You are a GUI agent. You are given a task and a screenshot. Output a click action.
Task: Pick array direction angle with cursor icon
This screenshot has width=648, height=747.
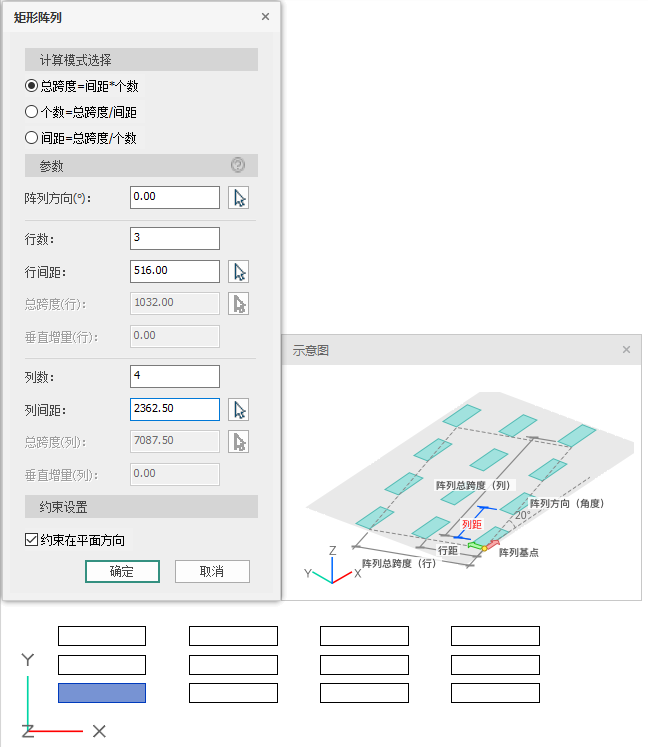238,198
